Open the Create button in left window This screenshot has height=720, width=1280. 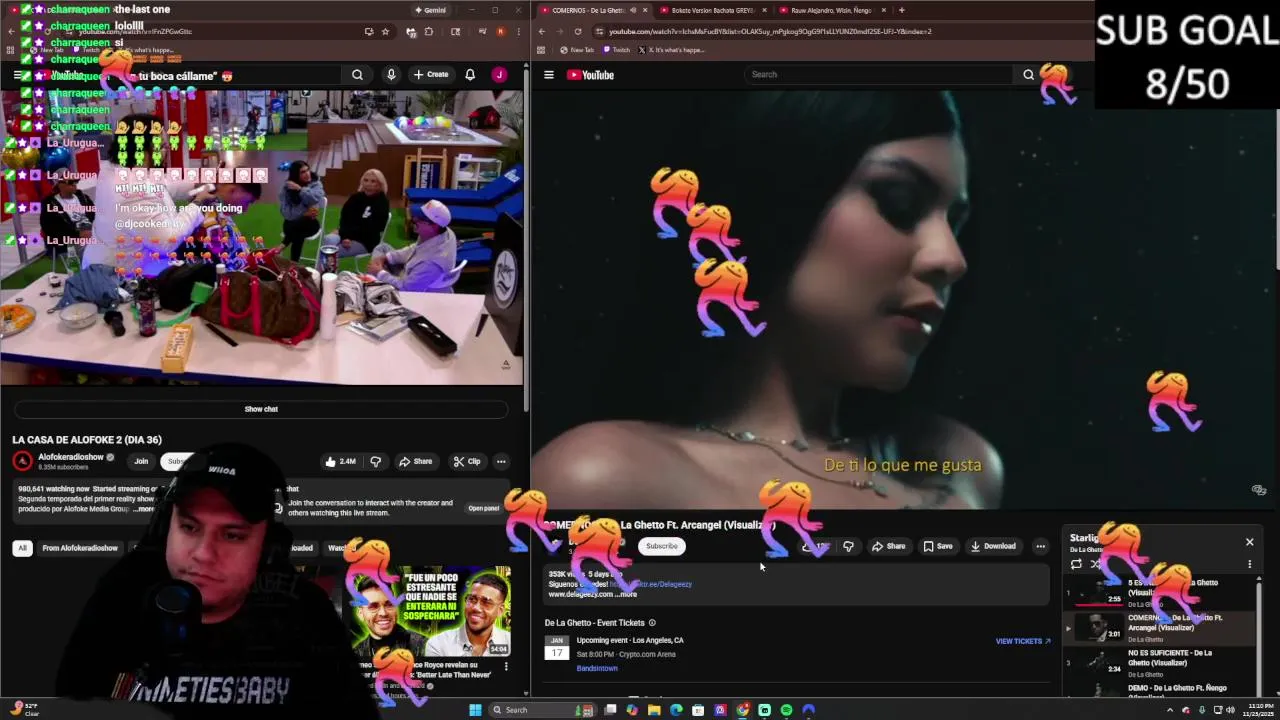431,74
